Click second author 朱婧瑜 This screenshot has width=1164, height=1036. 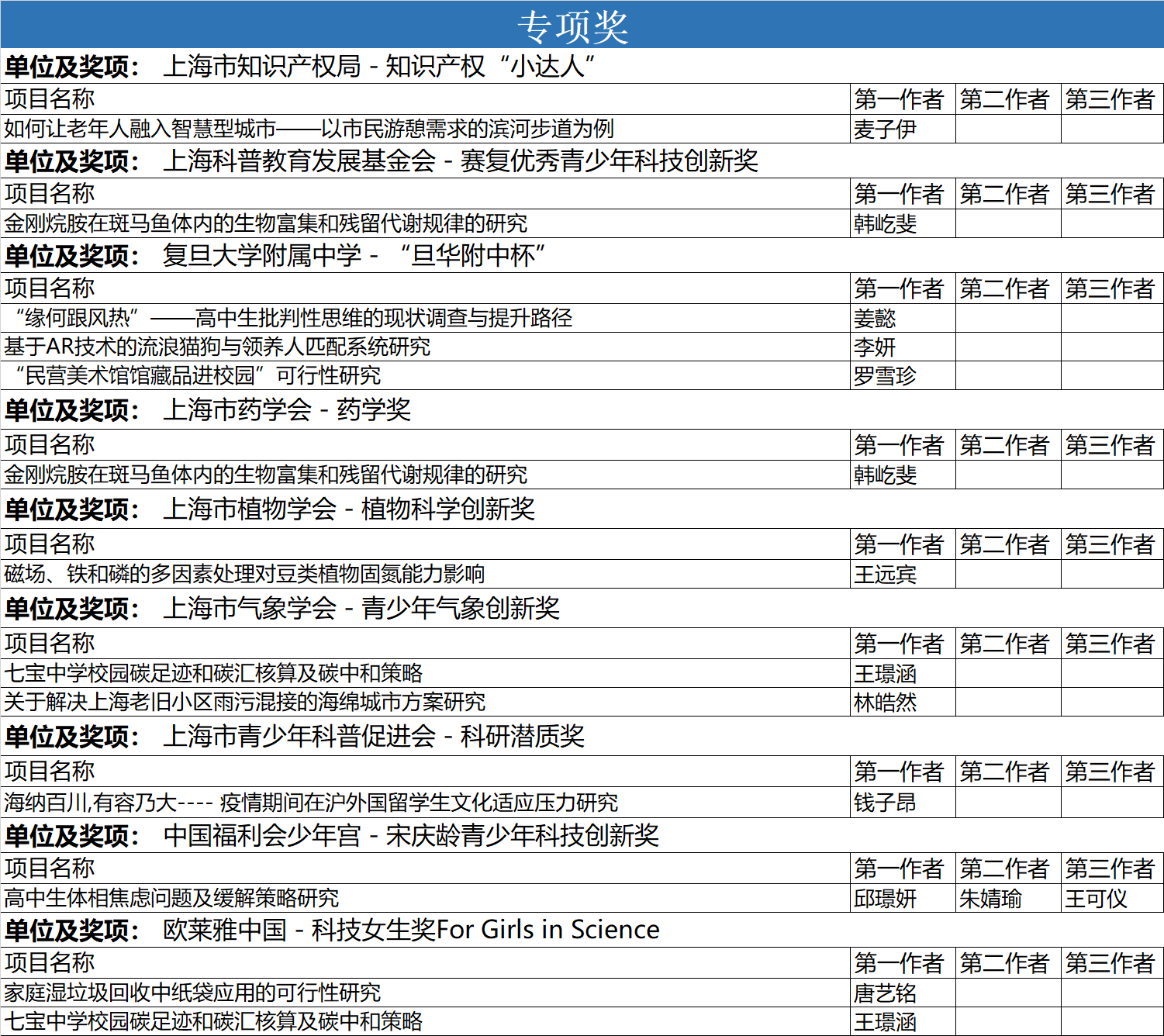pos(990,899)
